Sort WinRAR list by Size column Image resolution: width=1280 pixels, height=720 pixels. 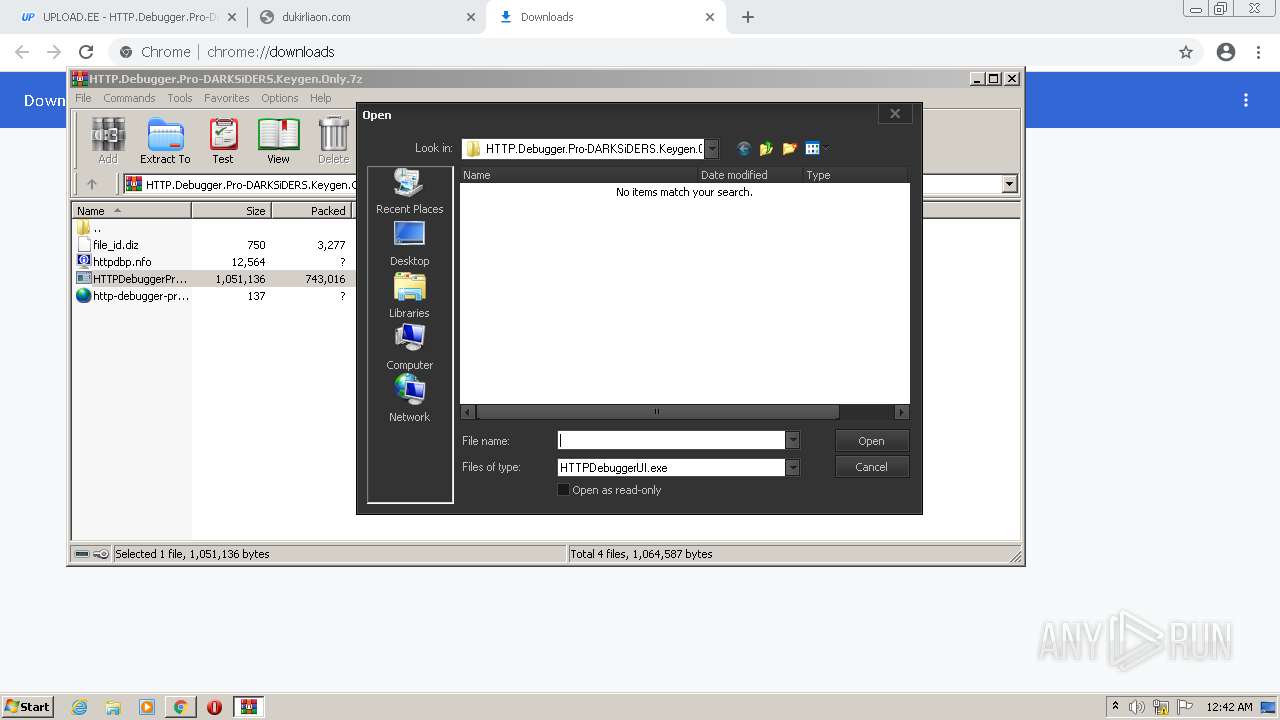tap(231, 211)
